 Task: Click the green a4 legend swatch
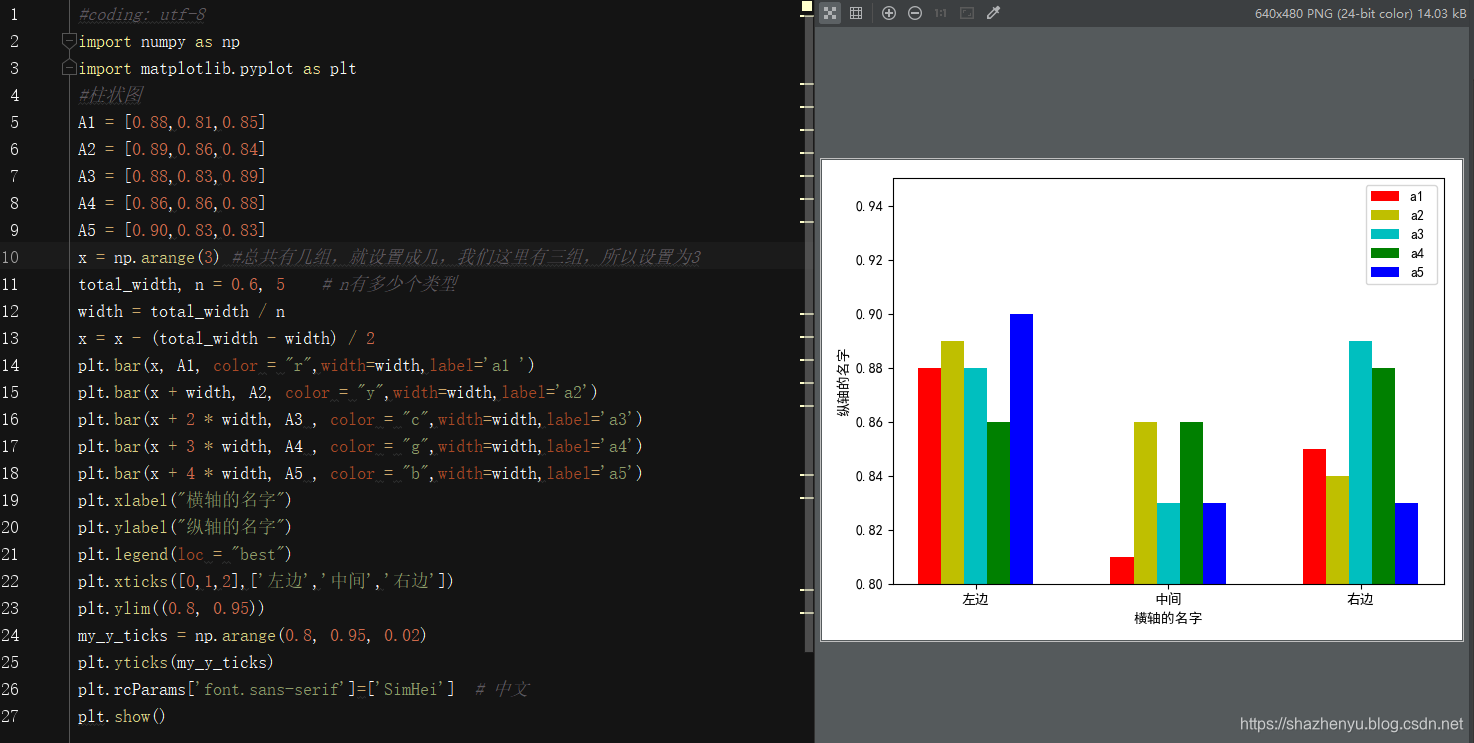point(1385,253)
